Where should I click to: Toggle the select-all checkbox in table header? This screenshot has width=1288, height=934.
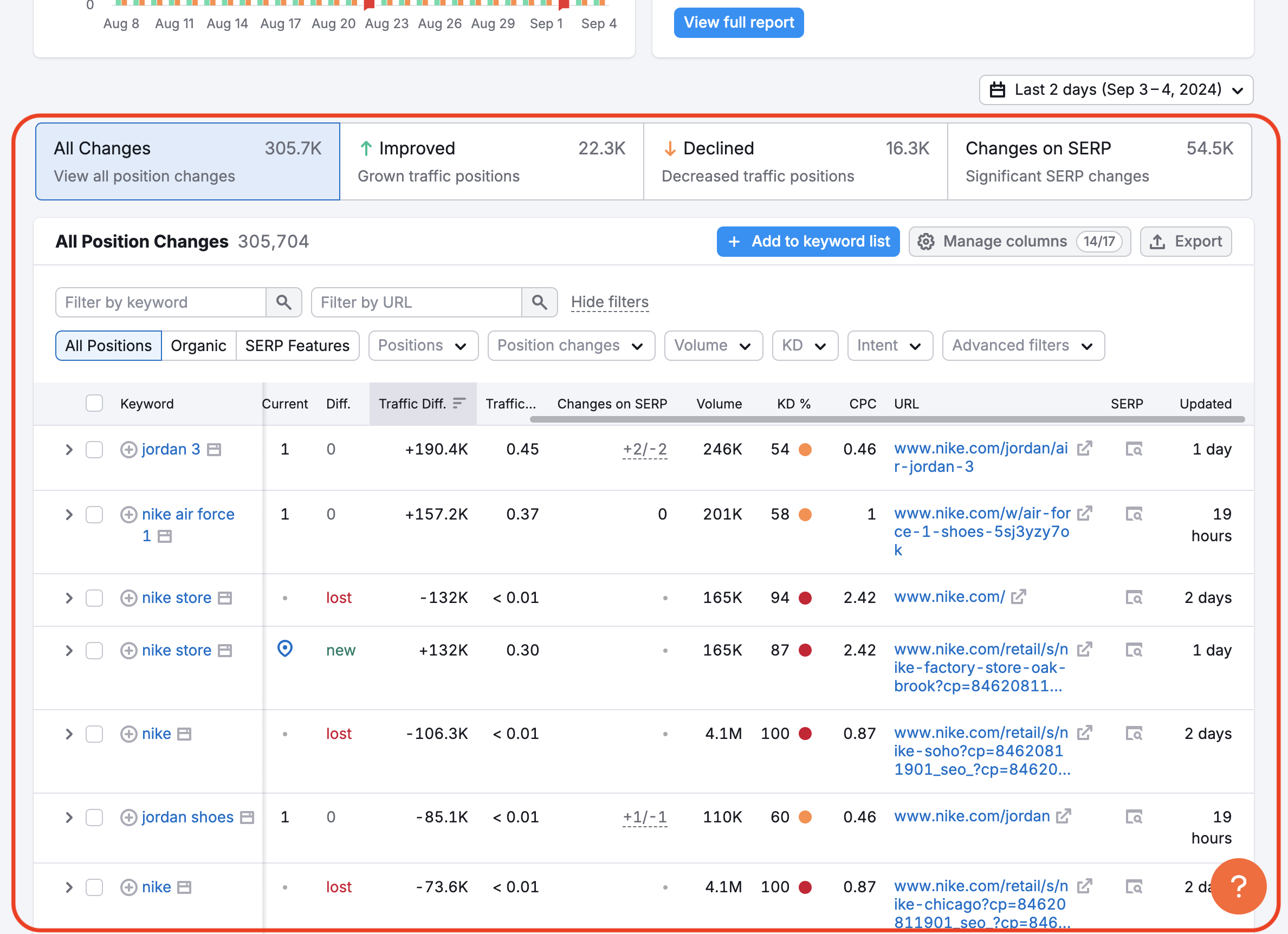[94, 404]
